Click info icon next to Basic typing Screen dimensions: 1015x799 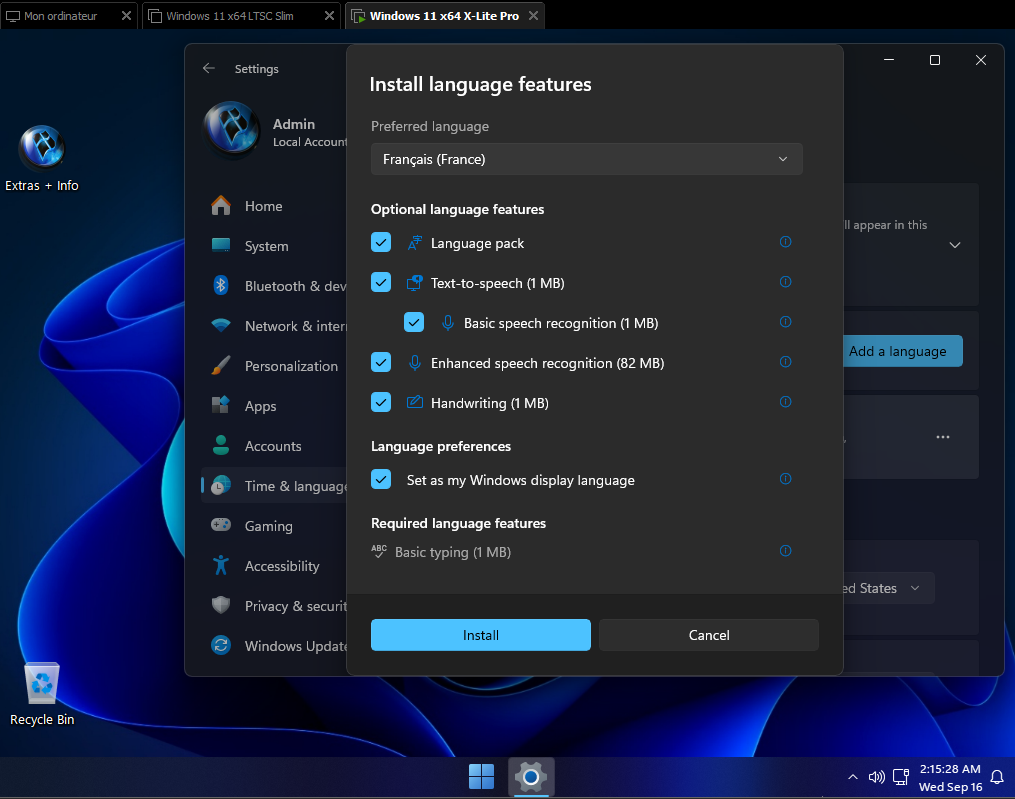click(x=785, y=550)
